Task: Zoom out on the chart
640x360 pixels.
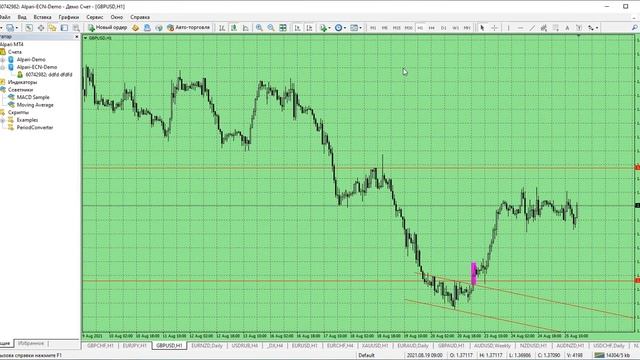Action: pos(271,28)
